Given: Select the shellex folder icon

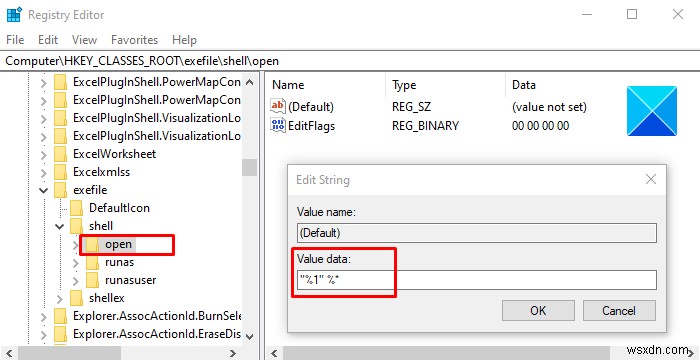Looking at the screenshot, I should [76, 298].
